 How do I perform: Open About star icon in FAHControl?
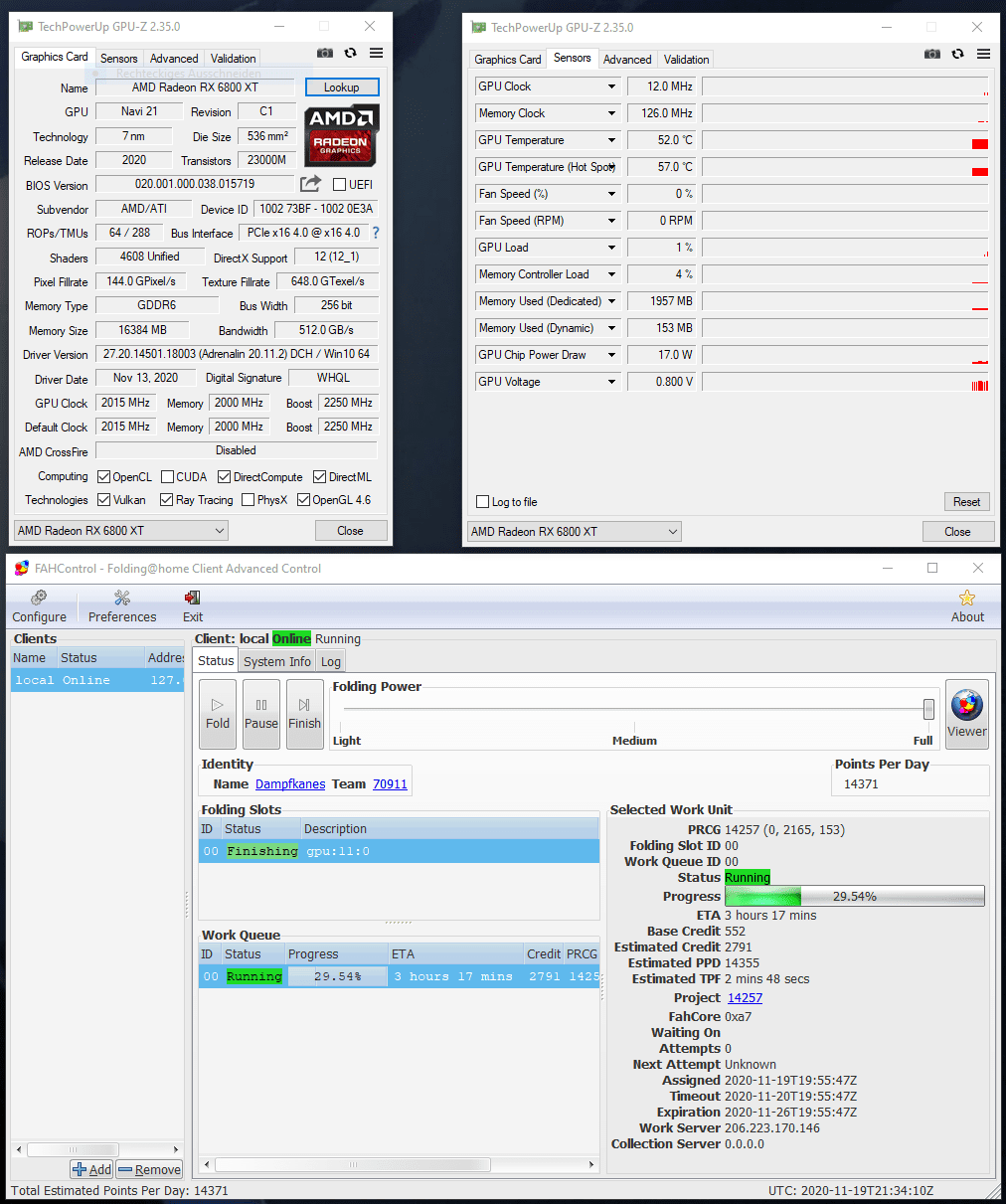pos(967,606)
